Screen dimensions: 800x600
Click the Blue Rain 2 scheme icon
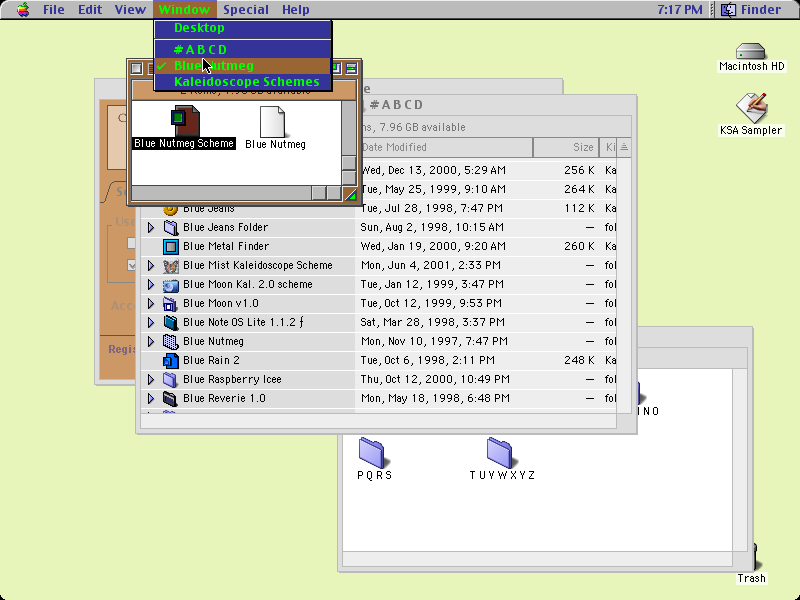coord(170,361)
